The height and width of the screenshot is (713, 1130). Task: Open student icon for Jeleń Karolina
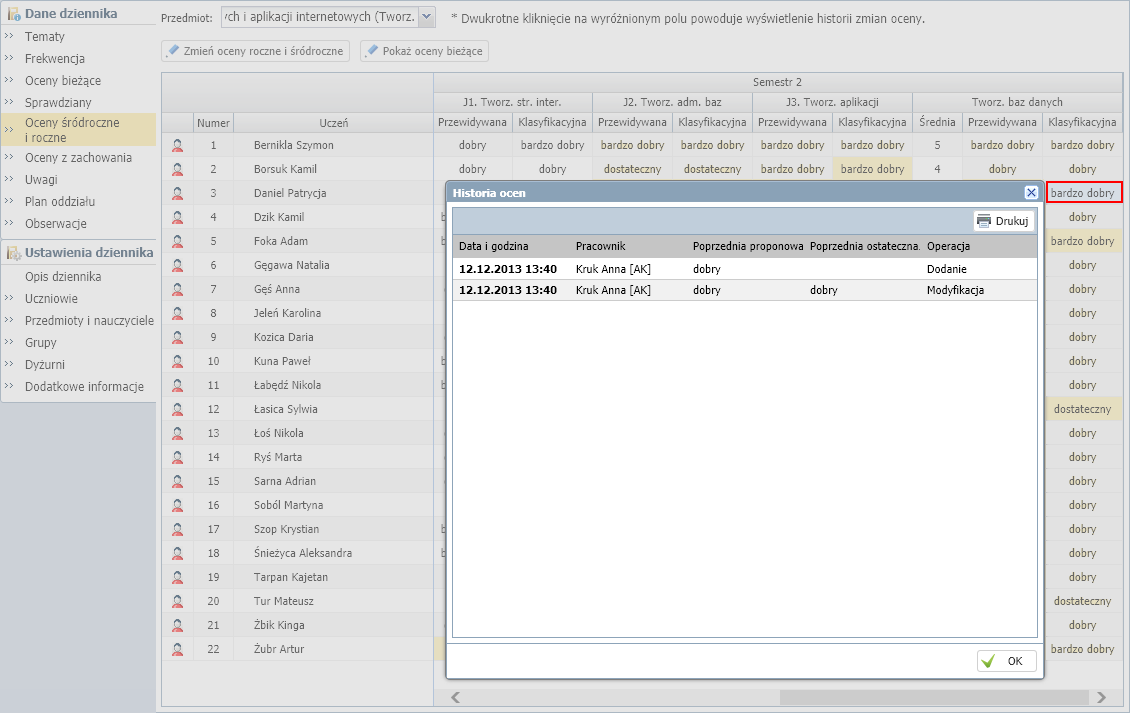177,313
